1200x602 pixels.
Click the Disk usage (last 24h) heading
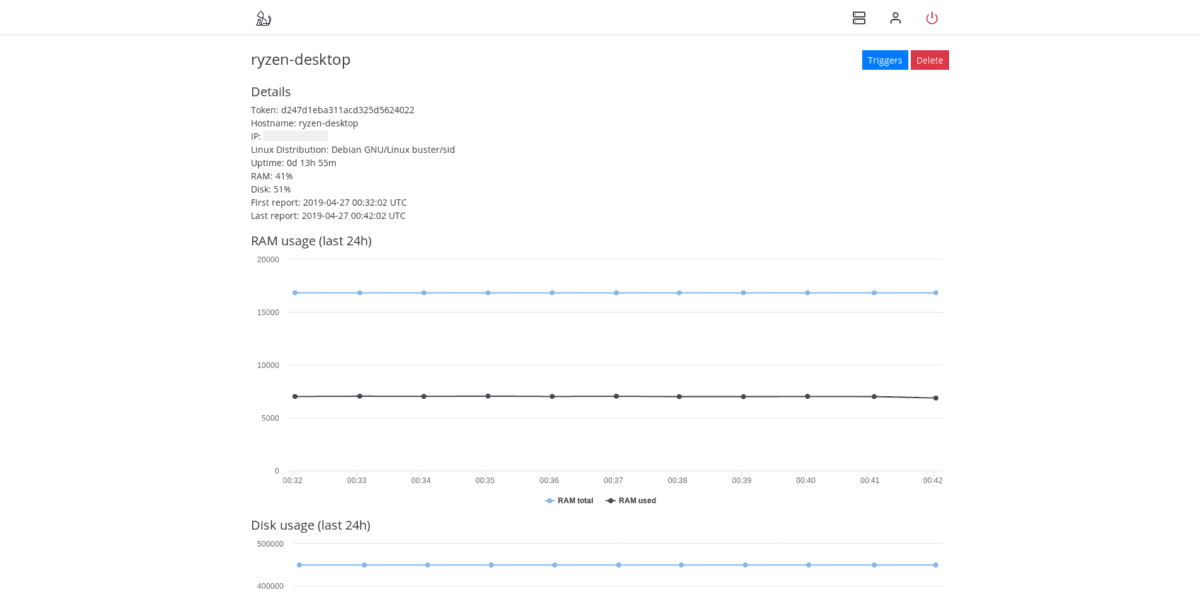click(311, 525)
